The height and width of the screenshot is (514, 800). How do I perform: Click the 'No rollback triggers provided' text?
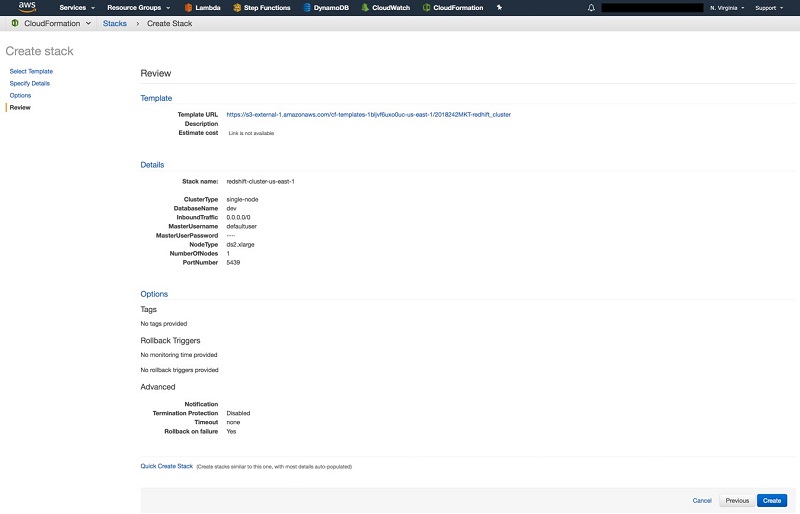click(x=179, y=370)
